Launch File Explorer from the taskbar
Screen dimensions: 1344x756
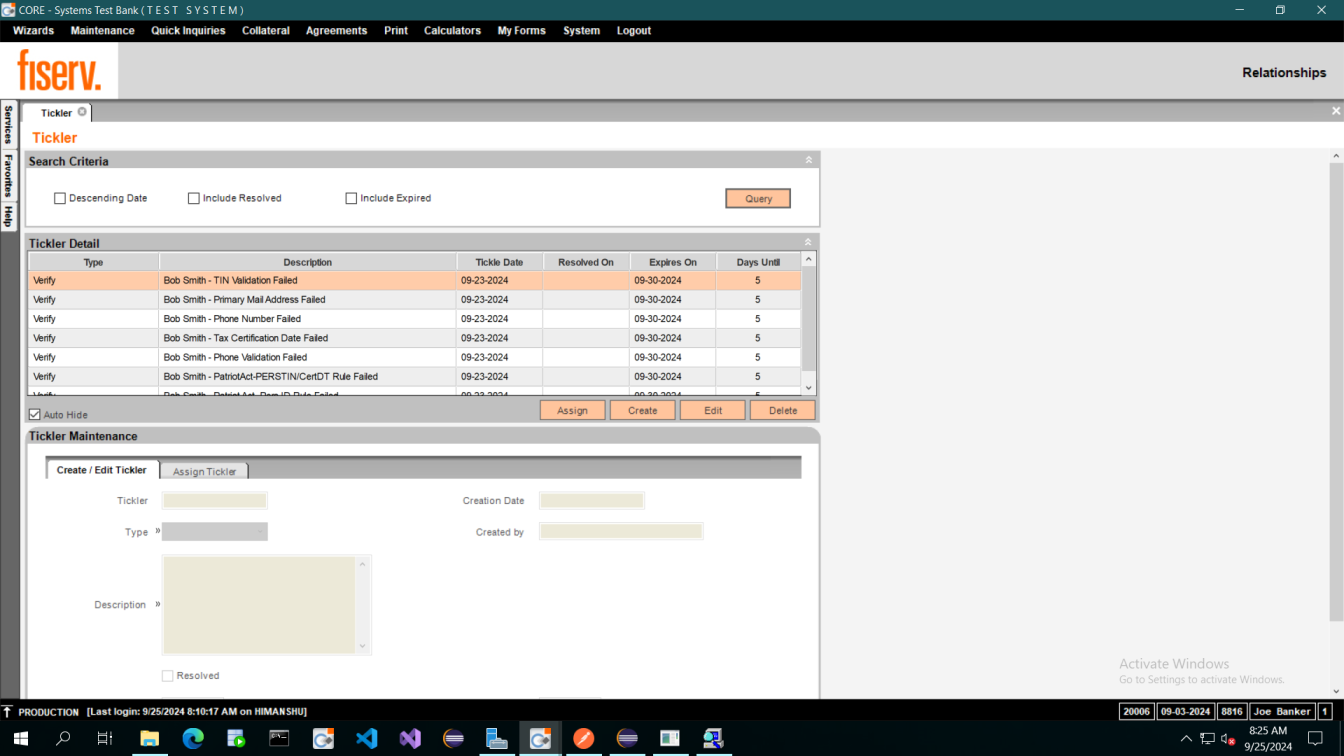click(x=149, y=739)
